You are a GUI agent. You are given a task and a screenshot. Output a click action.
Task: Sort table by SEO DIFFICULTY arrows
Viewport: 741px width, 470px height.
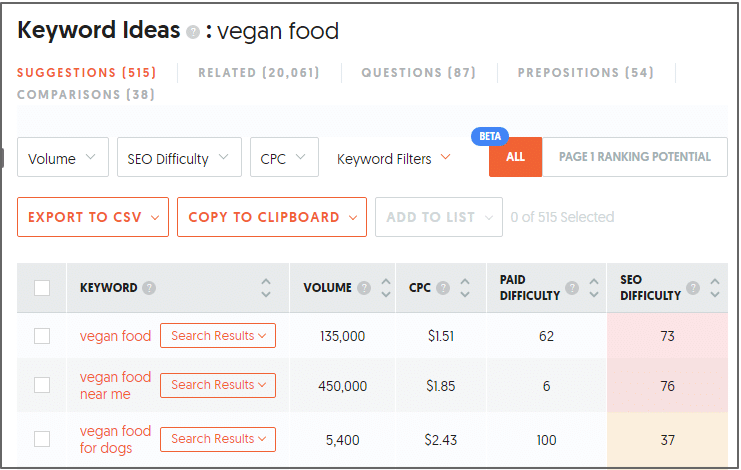715,288
